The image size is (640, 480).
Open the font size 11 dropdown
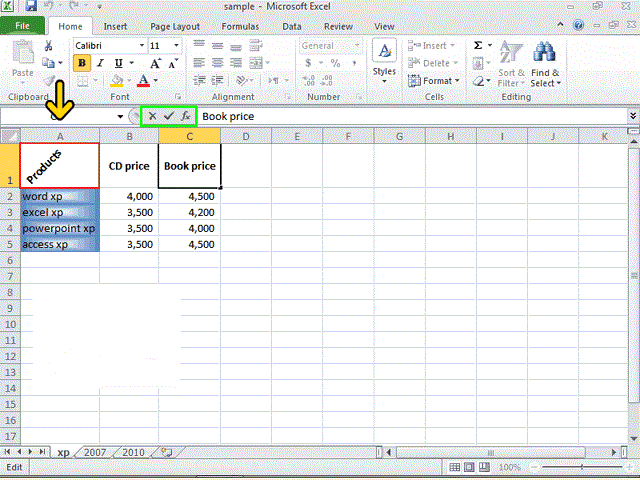(x=176, y=45)
